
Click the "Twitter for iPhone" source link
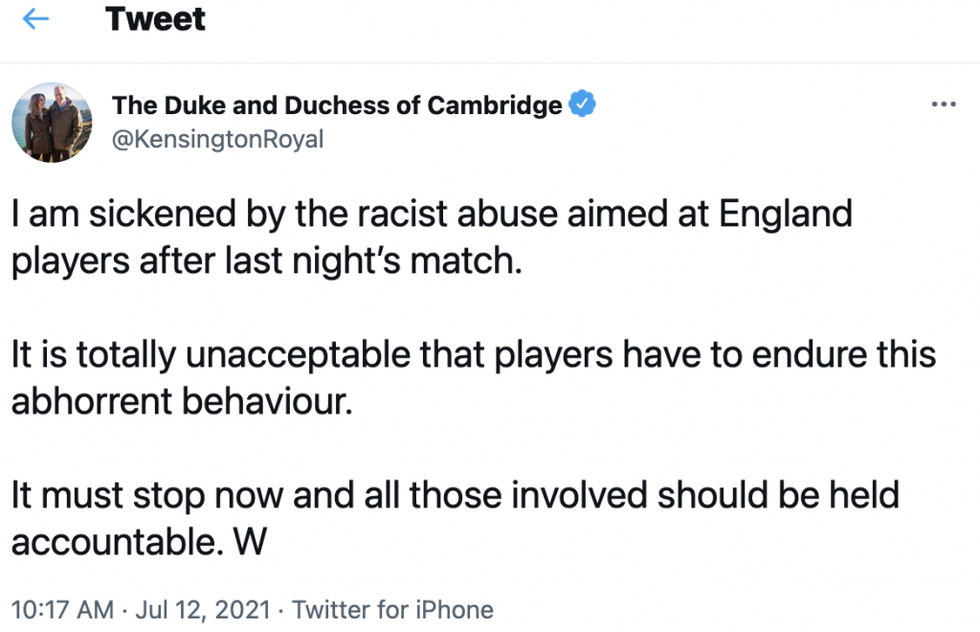(393, 609)
